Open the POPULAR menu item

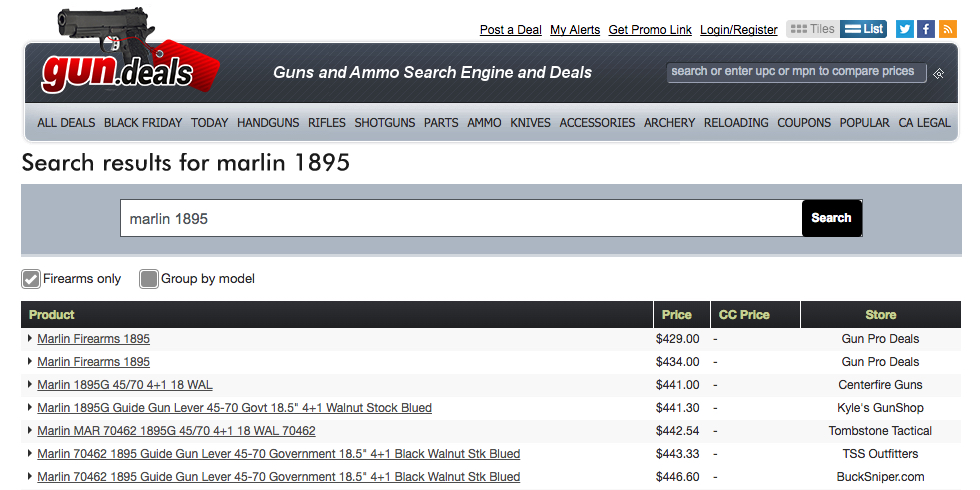point(864,122)
